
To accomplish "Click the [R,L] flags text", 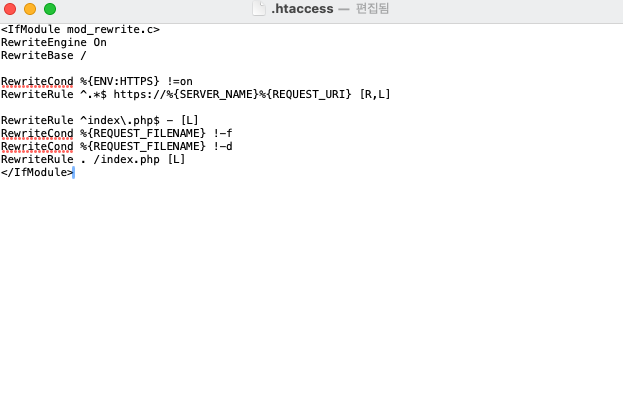I will coord(375,95).
